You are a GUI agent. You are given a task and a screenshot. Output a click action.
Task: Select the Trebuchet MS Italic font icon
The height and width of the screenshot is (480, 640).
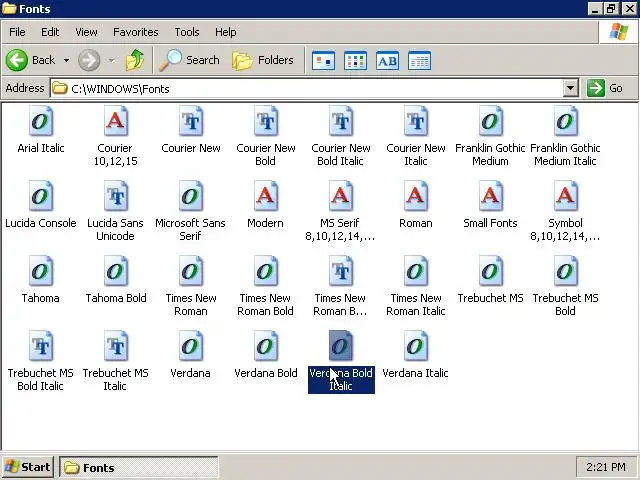click(116, 347)
